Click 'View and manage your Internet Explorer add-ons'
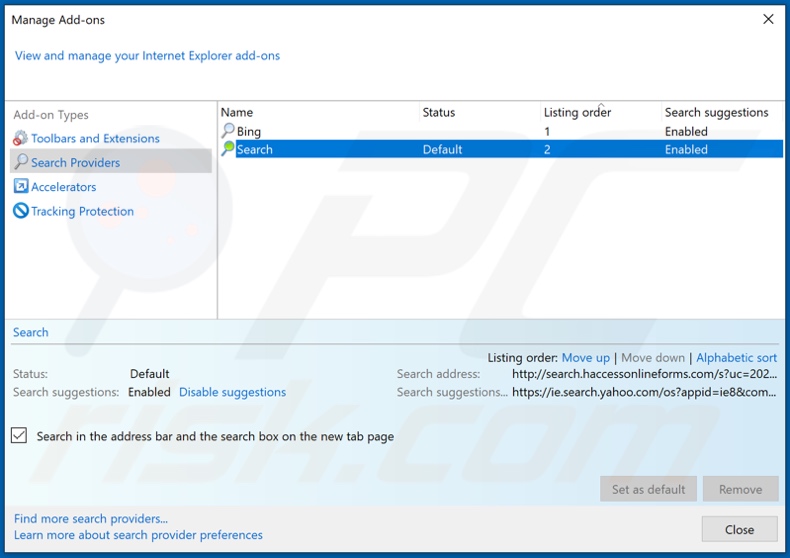Viewport: 790px width, 558px height. point(147,56)
